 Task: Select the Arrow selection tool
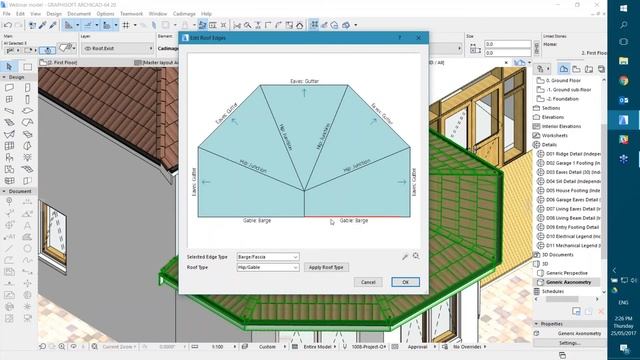coord(9,66)
